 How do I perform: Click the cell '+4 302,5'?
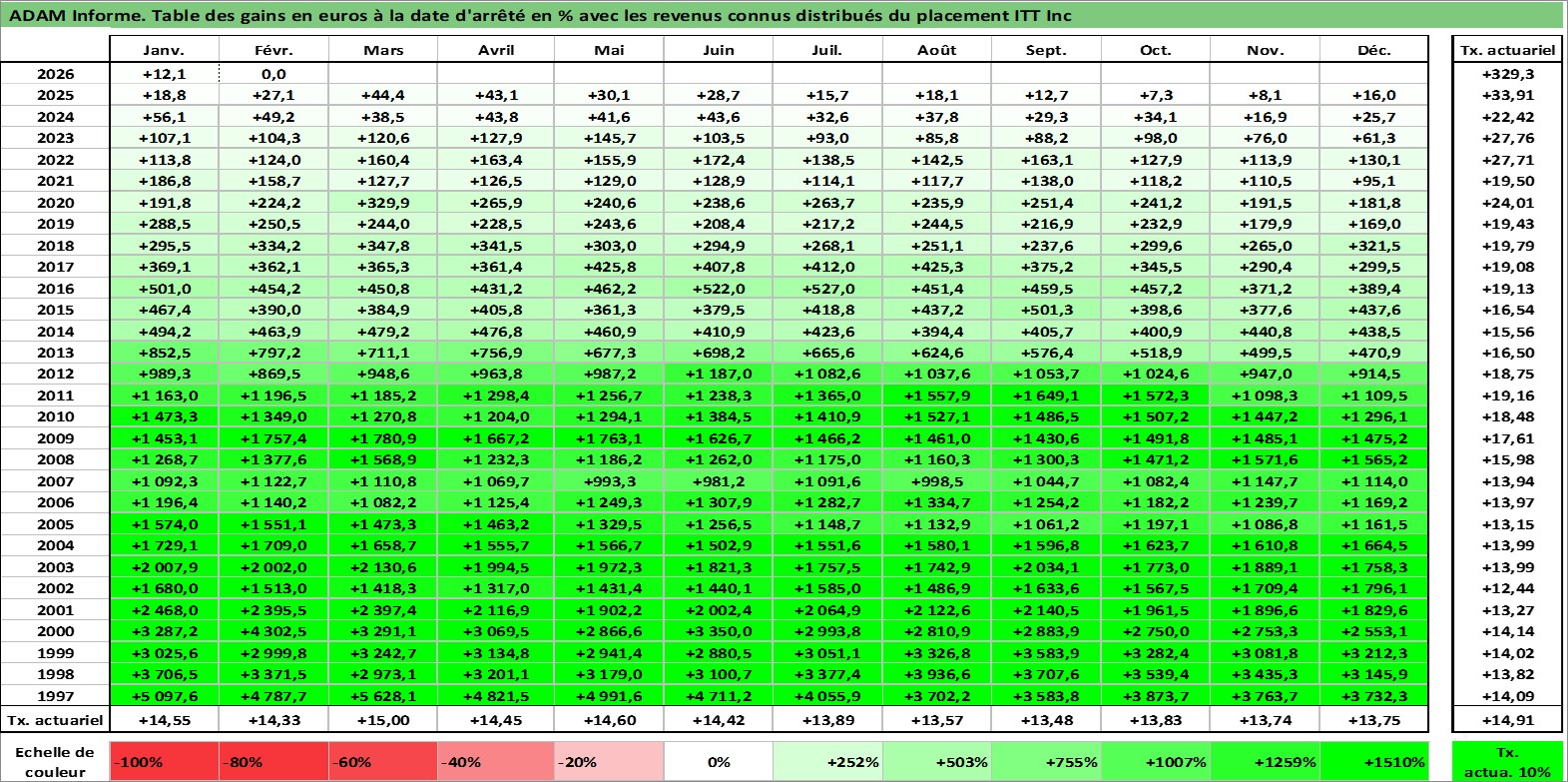pos(273,631)
